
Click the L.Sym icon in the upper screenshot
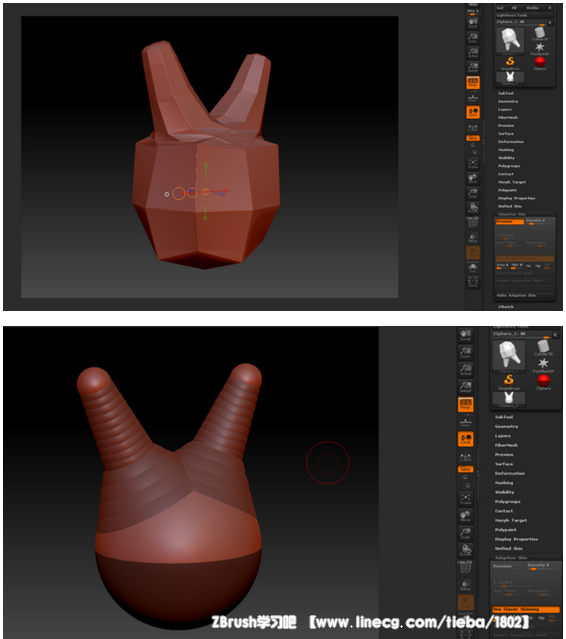click(473, 128)
